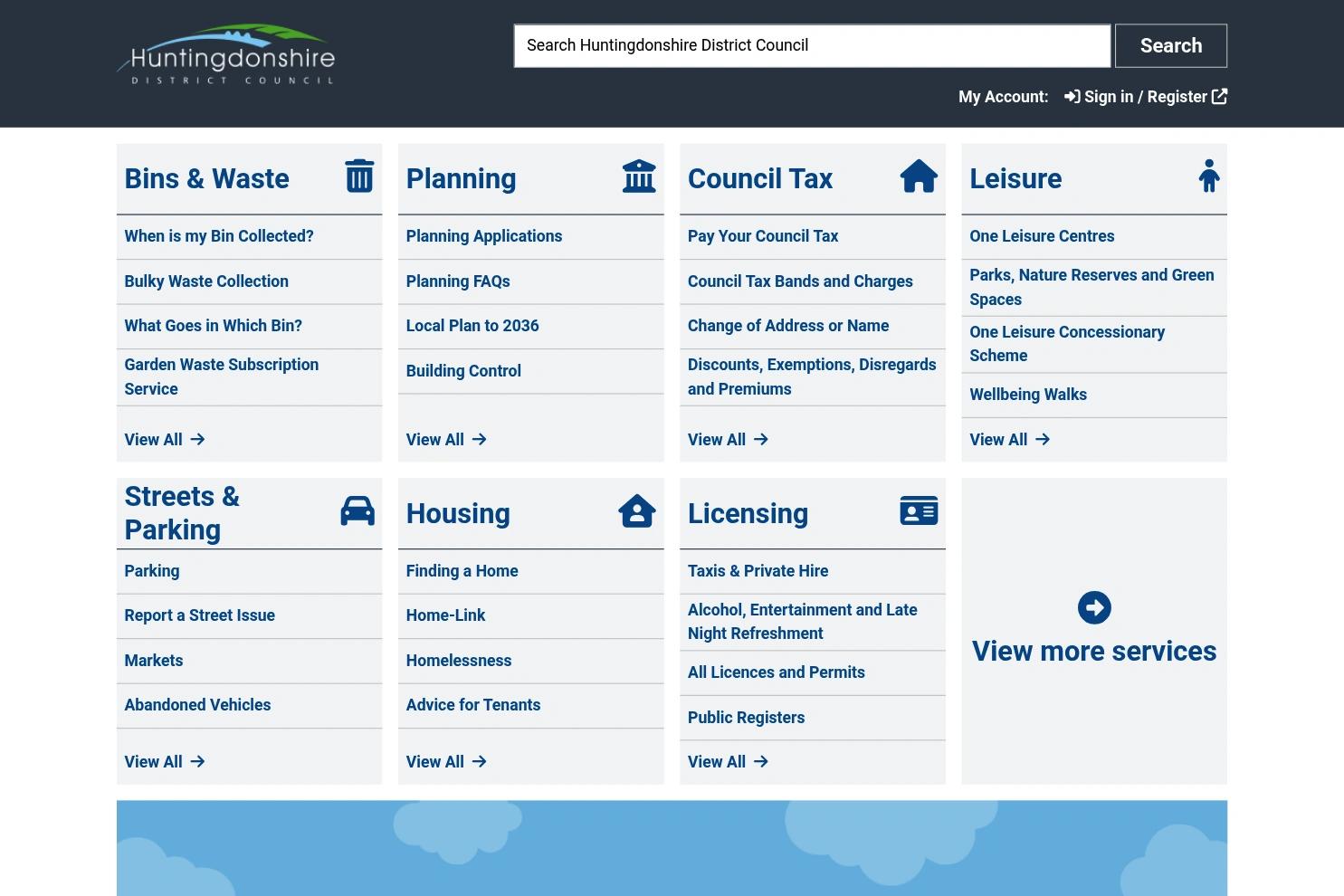Open Advice for Tenants

(x=473, y=705)
